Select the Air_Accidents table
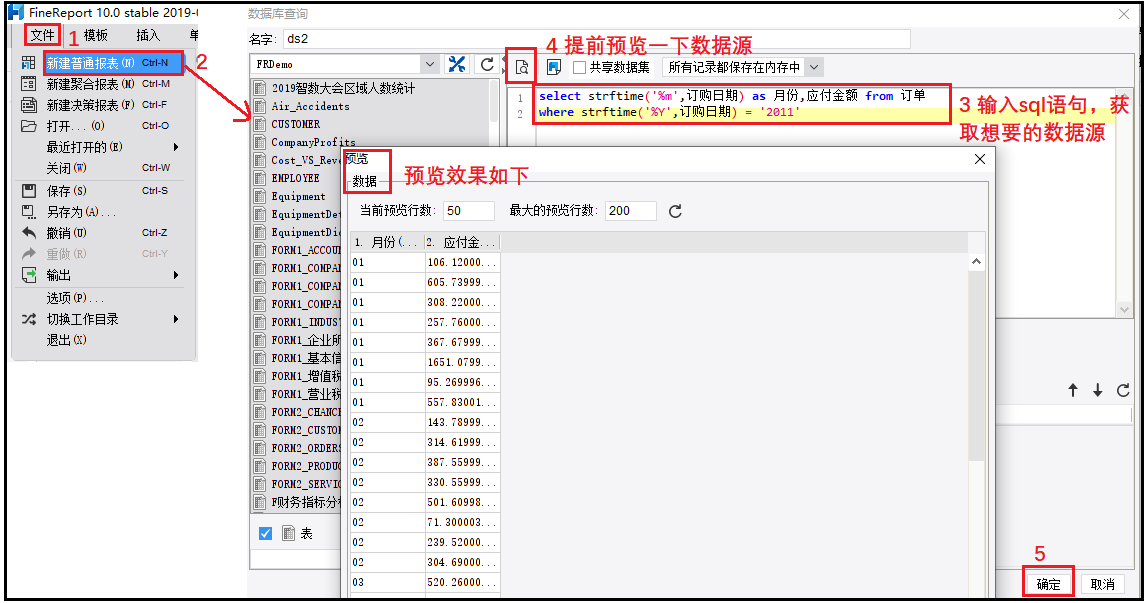This screenshot has width=1146, height=603. click(x=310, y=107)
